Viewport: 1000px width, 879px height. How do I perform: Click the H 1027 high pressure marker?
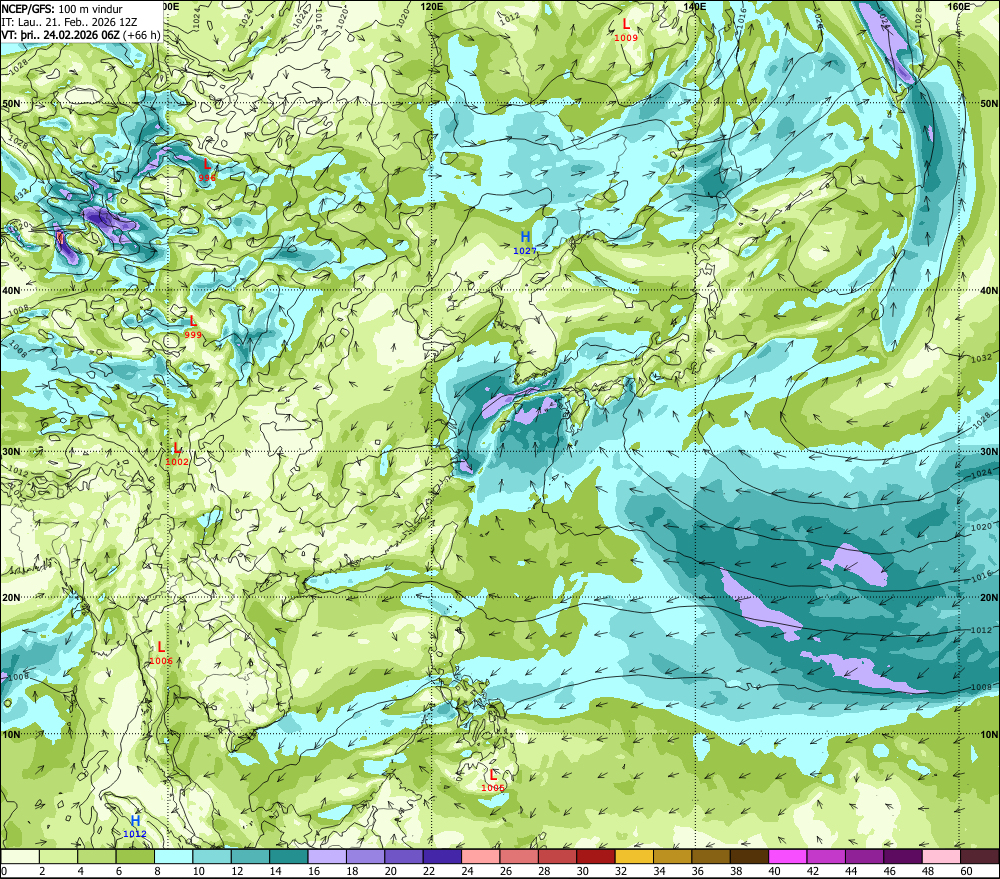click(525, 243)
